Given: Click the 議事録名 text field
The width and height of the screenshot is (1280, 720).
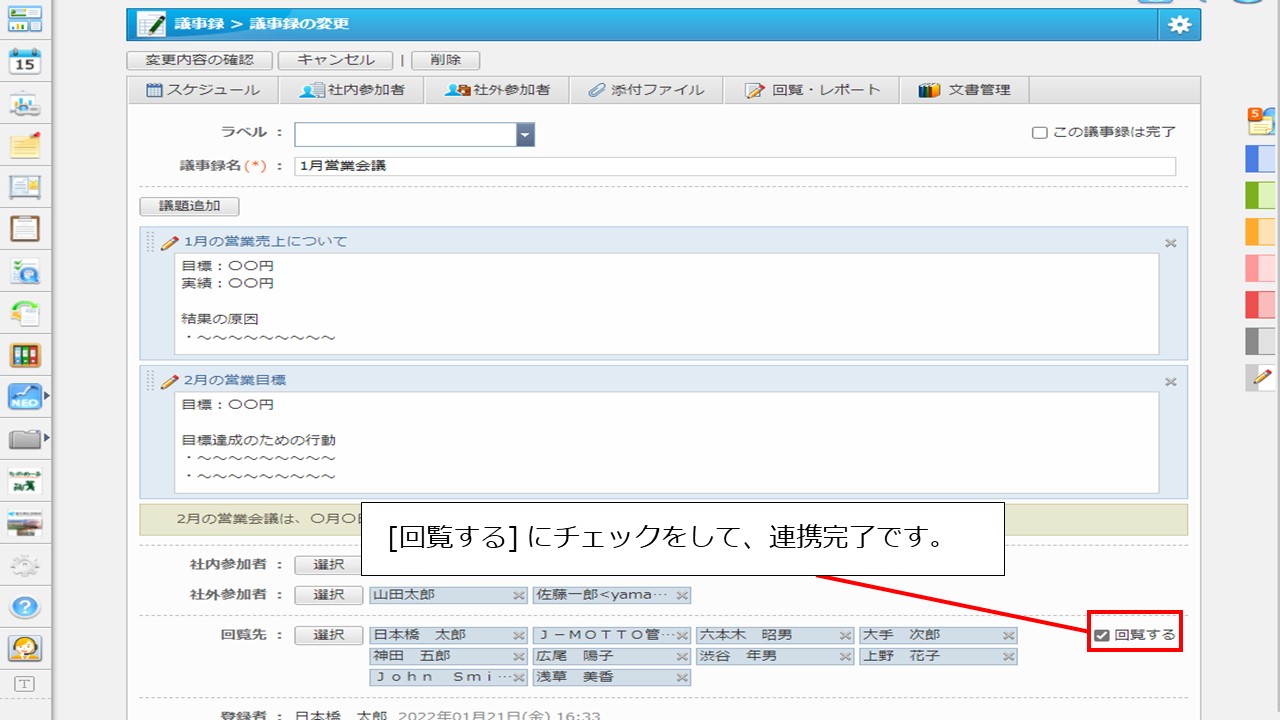Looking at the screenshot, I should coord(735,166).
